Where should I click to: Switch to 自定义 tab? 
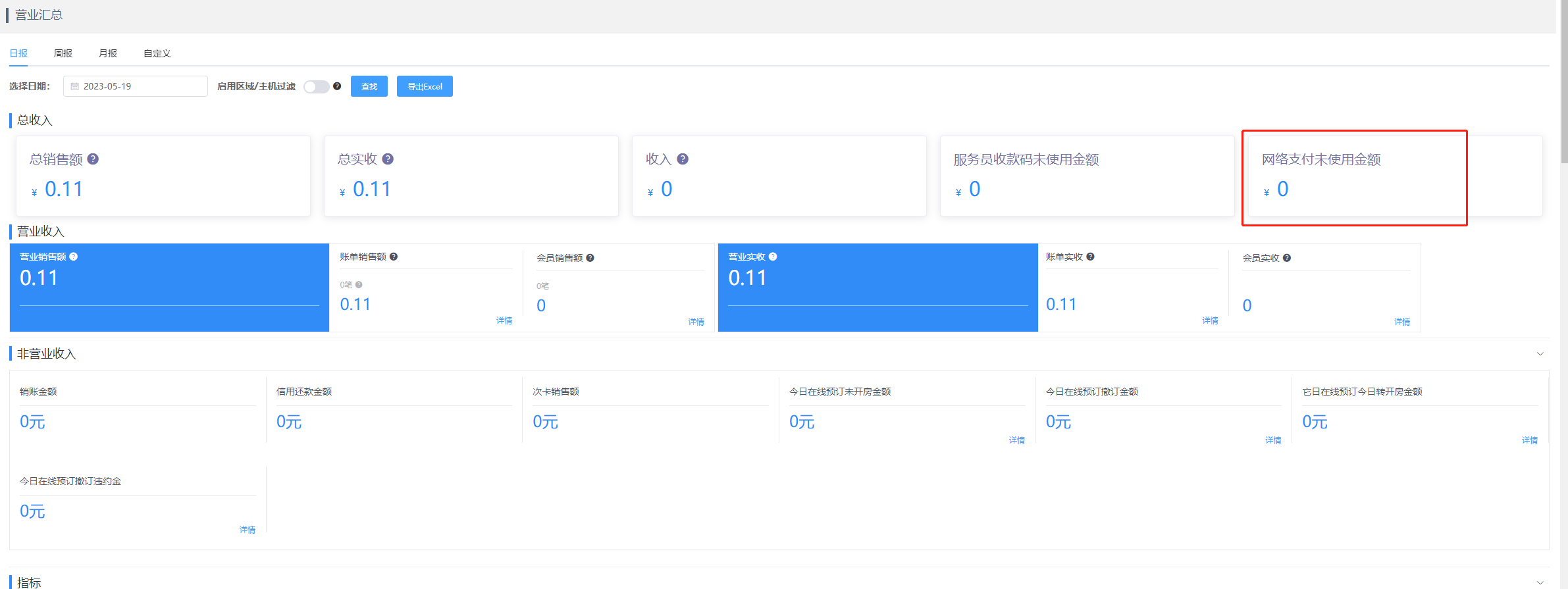157,53
